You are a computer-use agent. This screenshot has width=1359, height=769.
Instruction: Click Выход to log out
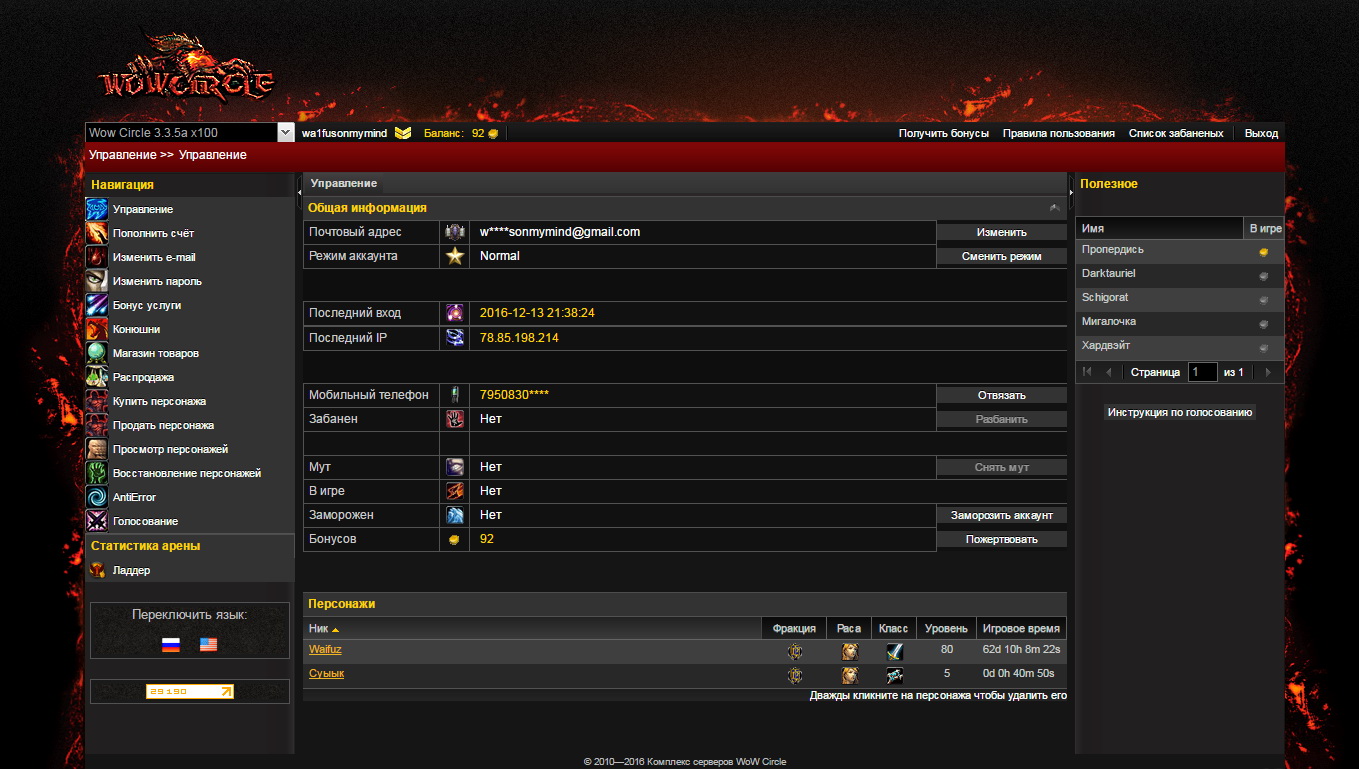(x=1261, y=133)
